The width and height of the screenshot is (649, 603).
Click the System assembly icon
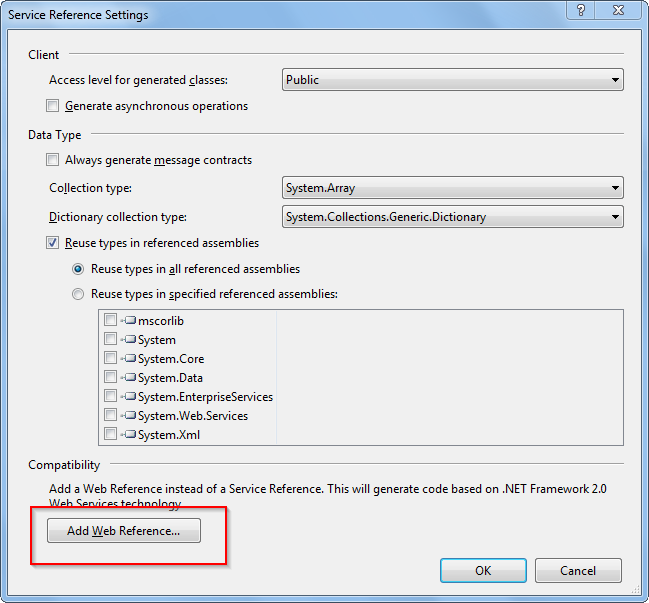[x=129, y=339]
